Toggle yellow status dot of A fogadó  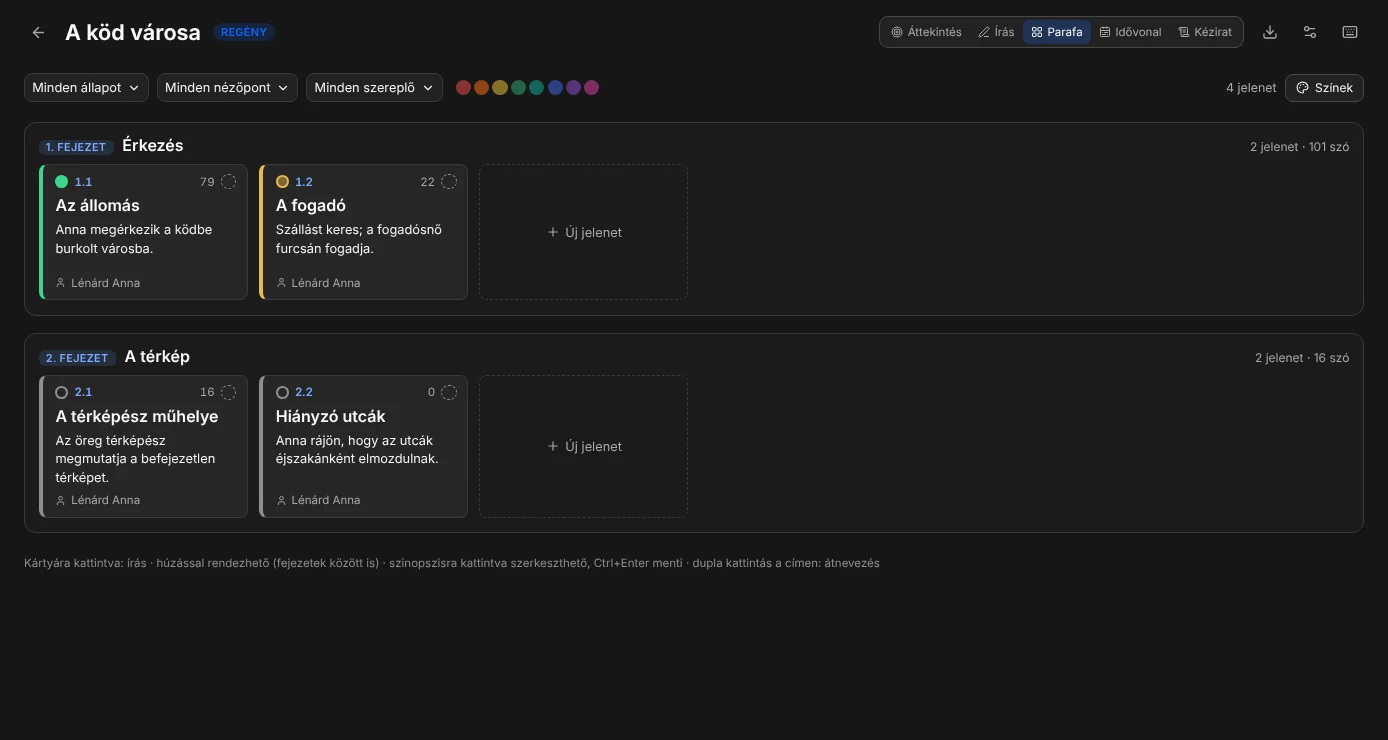(x=282, y=182)
